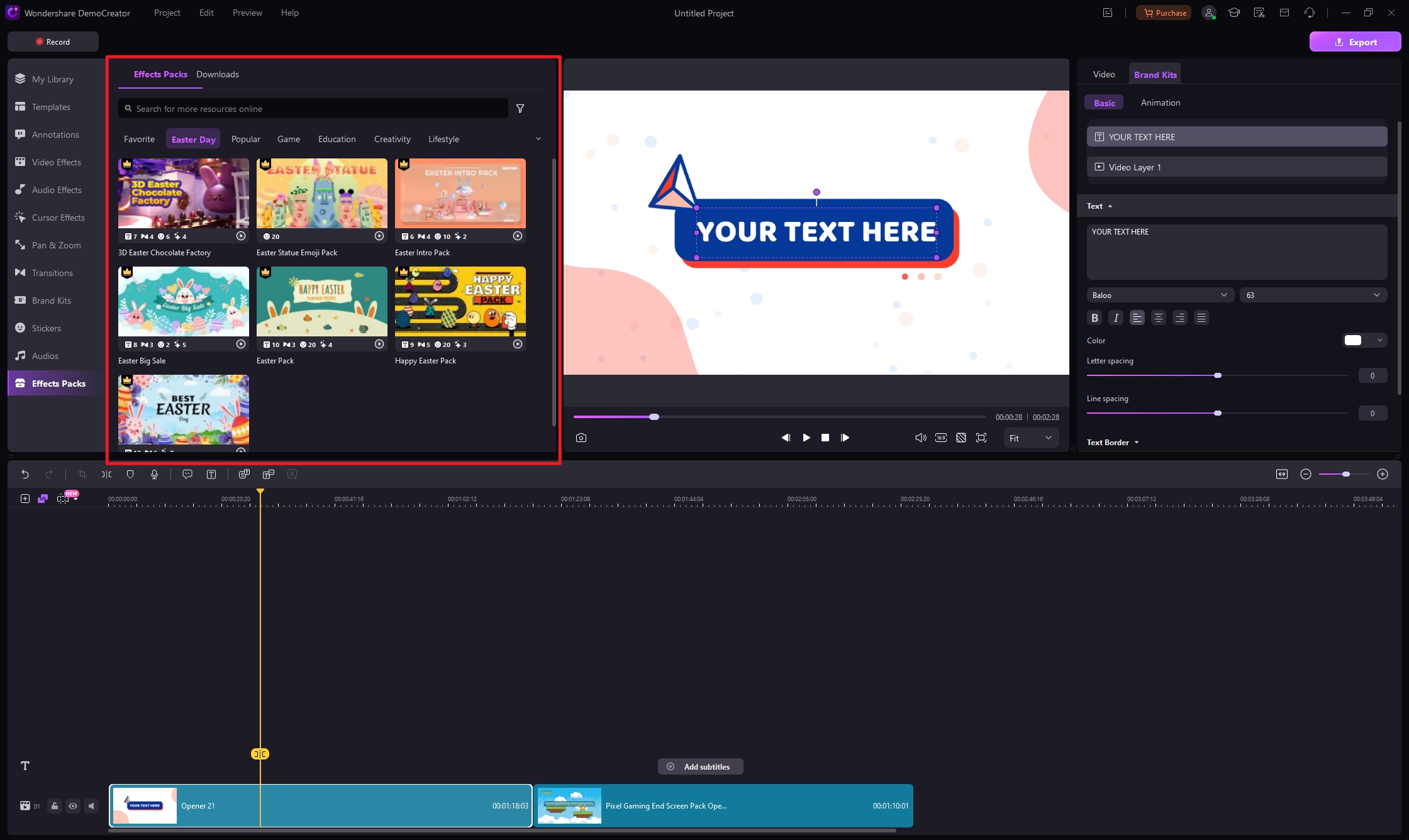The height and width of the screenshot is (840, 1409).
Task: Click the split clip tool icon
Action: (x=106, y=474)
